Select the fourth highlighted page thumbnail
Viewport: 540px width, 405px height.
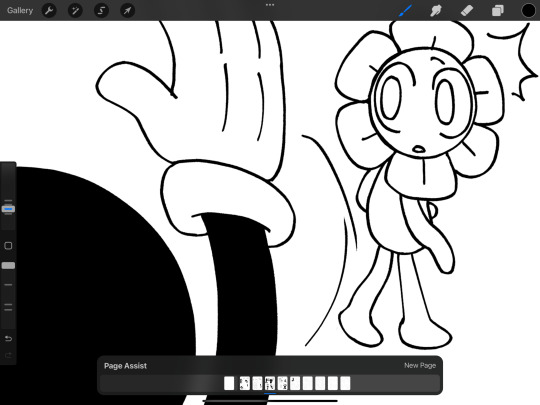[270, 383]
